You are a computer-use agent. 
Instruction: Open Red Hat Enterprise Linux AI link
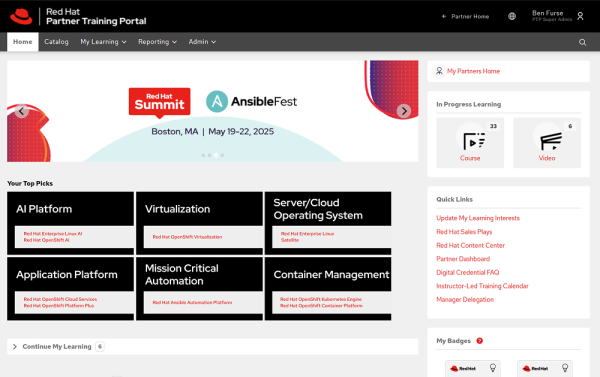(53, 233)
